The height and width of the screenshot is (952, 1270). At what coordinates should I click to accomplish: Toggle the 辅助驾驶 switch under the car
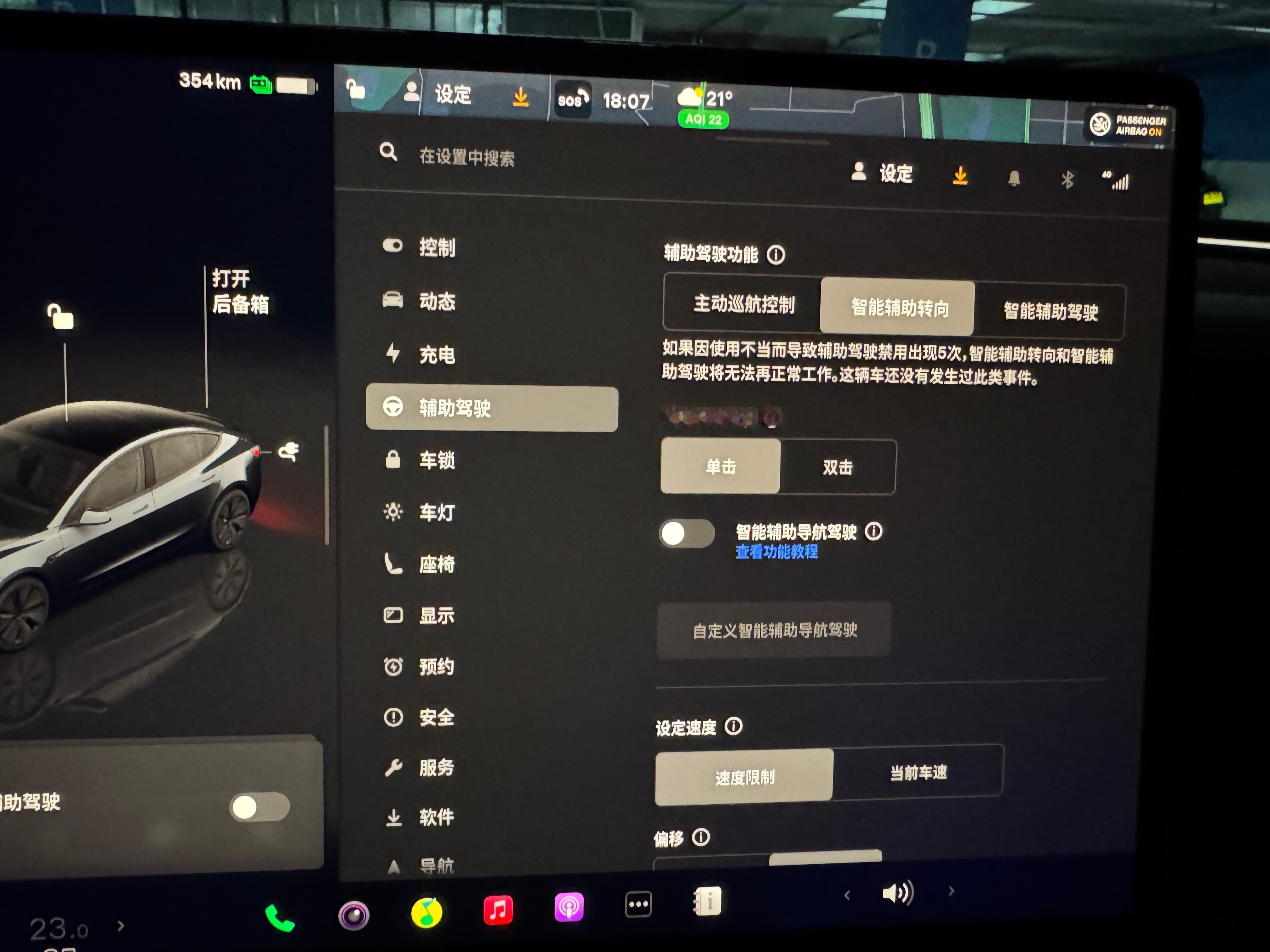(x=260, y=807)
